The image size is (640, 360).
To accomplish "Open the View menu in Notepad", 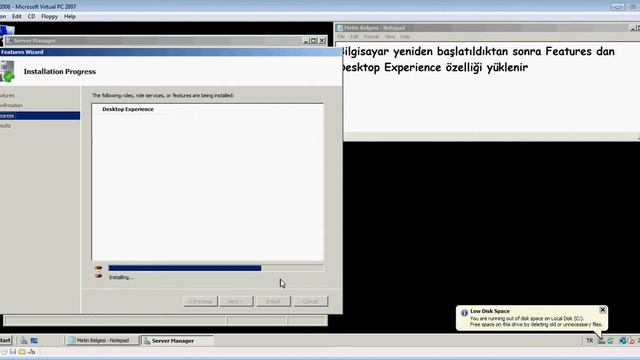I will click(x=390, y=37).
